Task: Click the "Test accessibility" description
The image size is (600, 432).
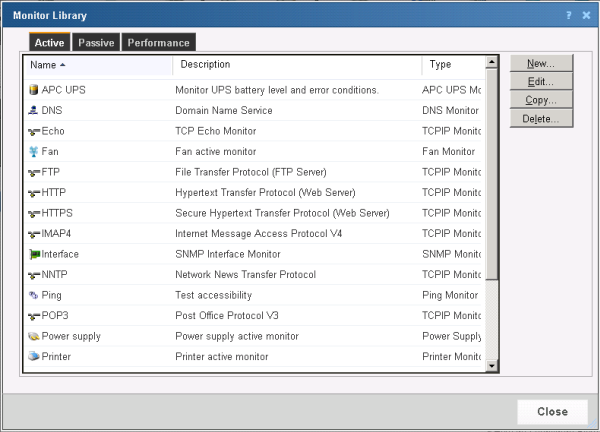Action: (x=214, y=295)
